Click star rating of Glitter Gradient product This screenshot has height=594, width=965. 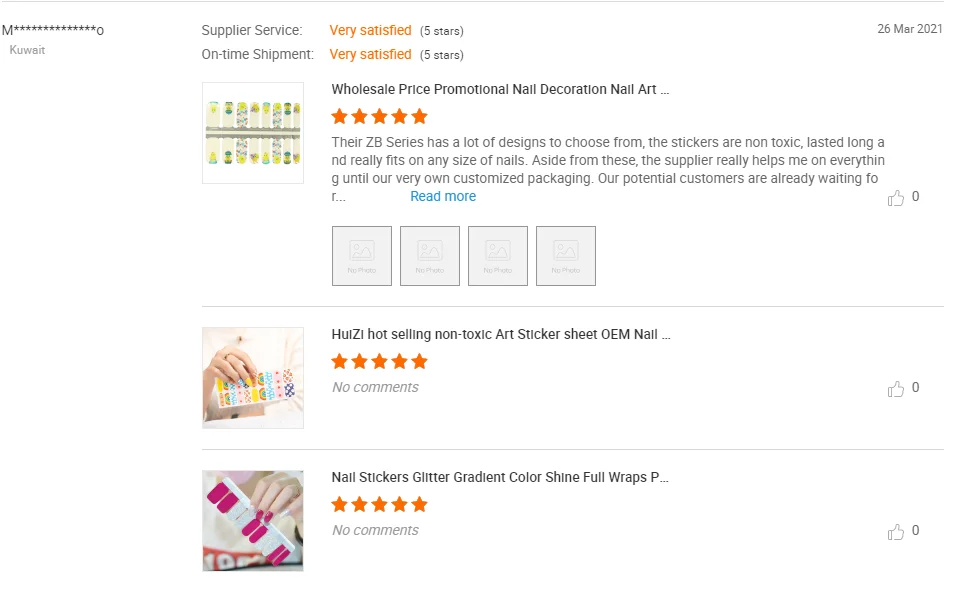point(379,504)
